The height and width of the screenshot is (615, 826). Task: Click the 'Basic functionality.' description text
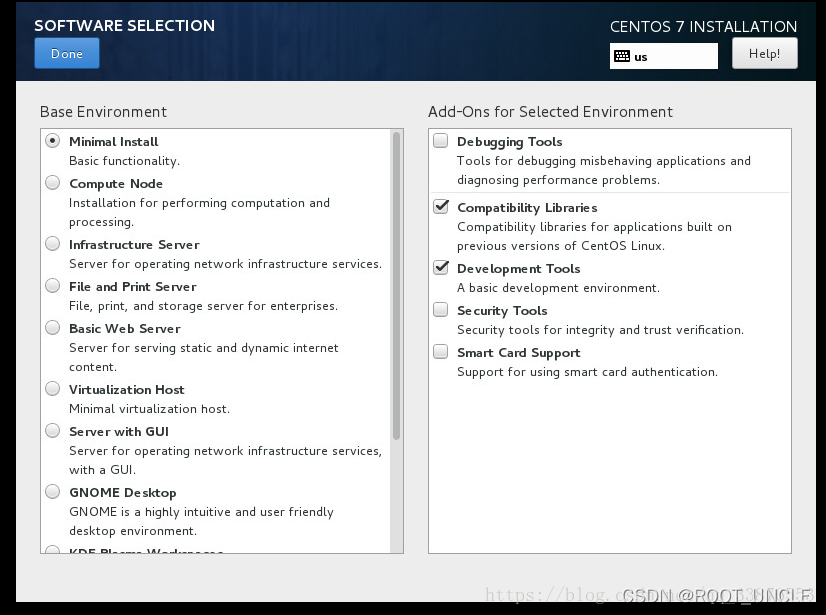pos(124,161)
